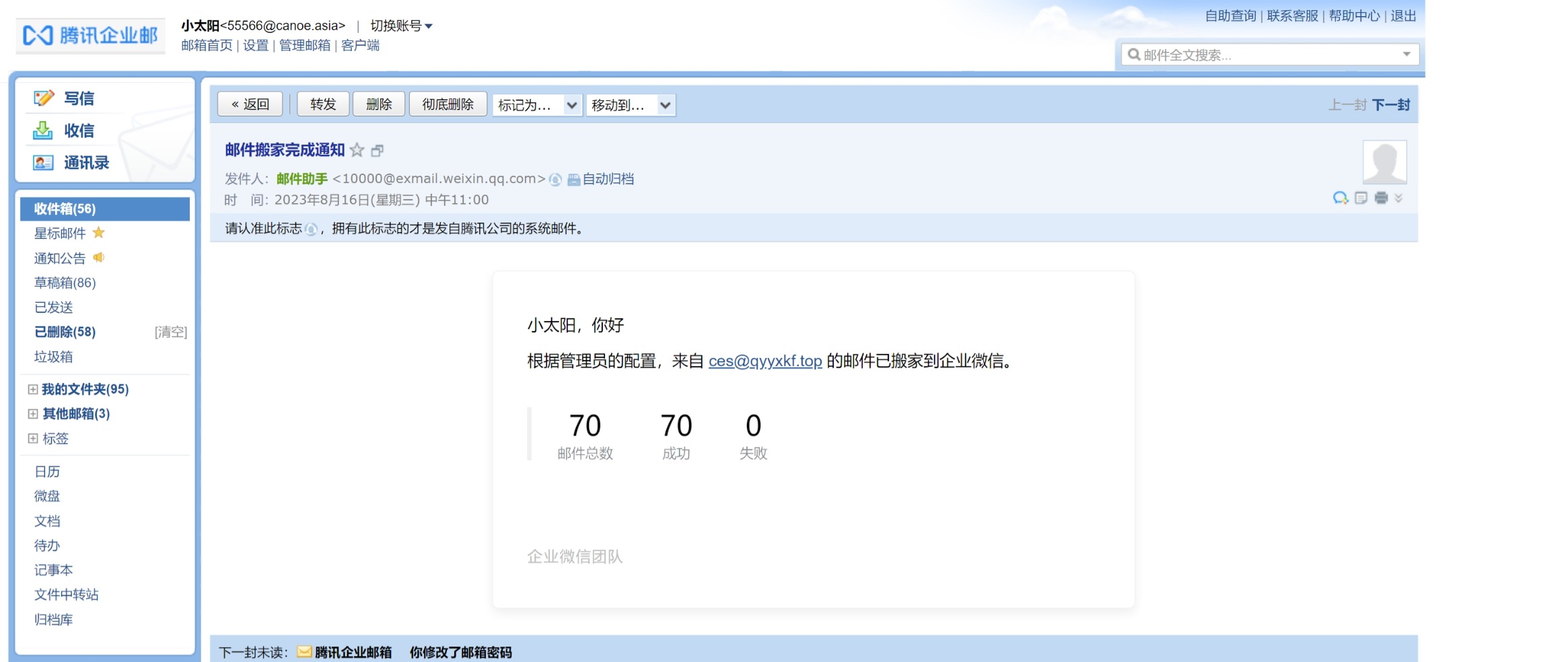Open 已发送 sent folder
The width and height of the screenshot is (1568, 662).
54,307
